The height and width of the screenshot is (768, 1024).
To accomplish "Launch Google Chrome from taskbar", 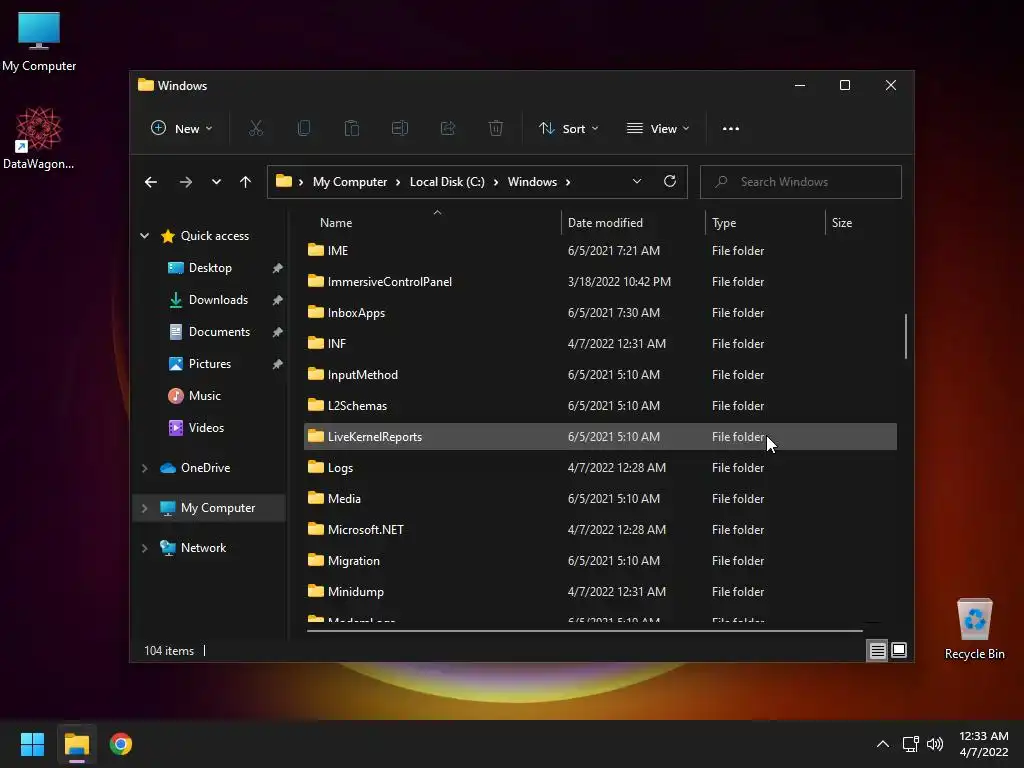I will tap(121, 744).
